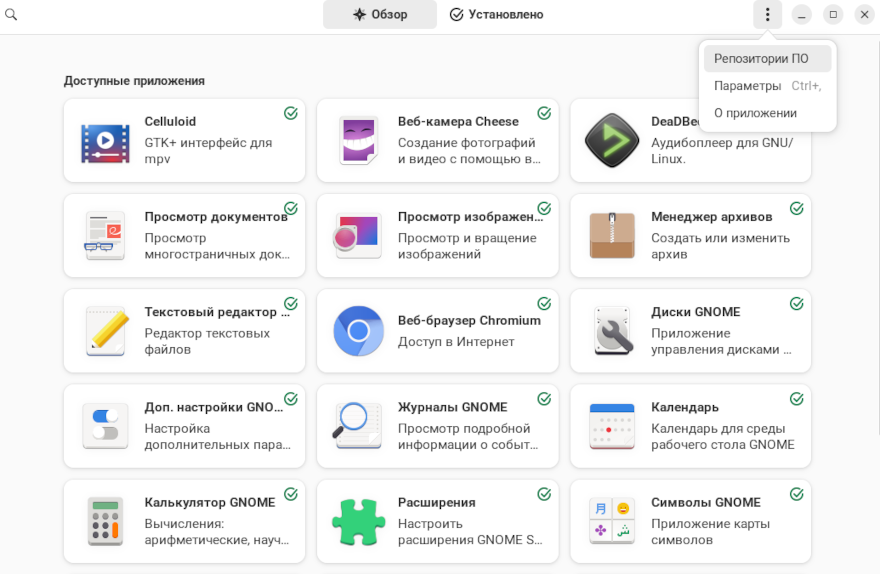The image size is (880, 574).
Task: Select the Archive Manager box icon
Action: 611,236
